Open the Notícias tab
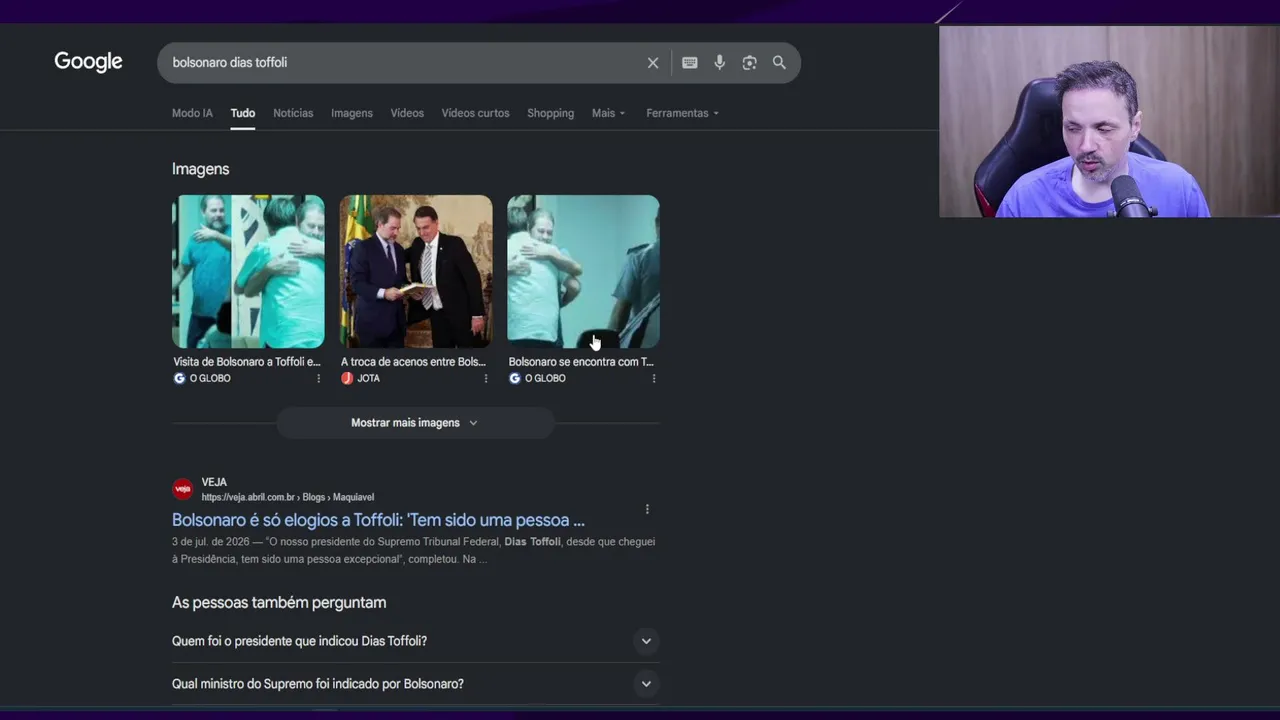This screenshot has height=720, width=1280. 293,113
